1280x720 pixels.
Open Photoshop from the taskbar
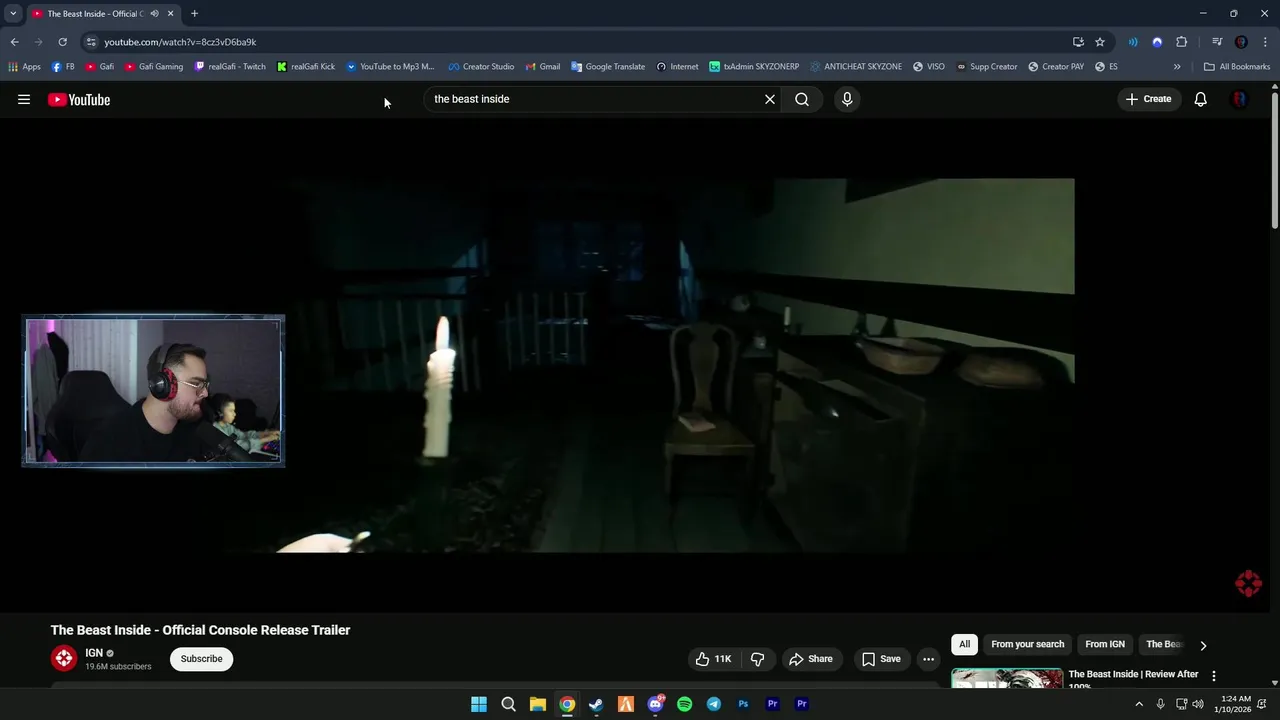743,704
